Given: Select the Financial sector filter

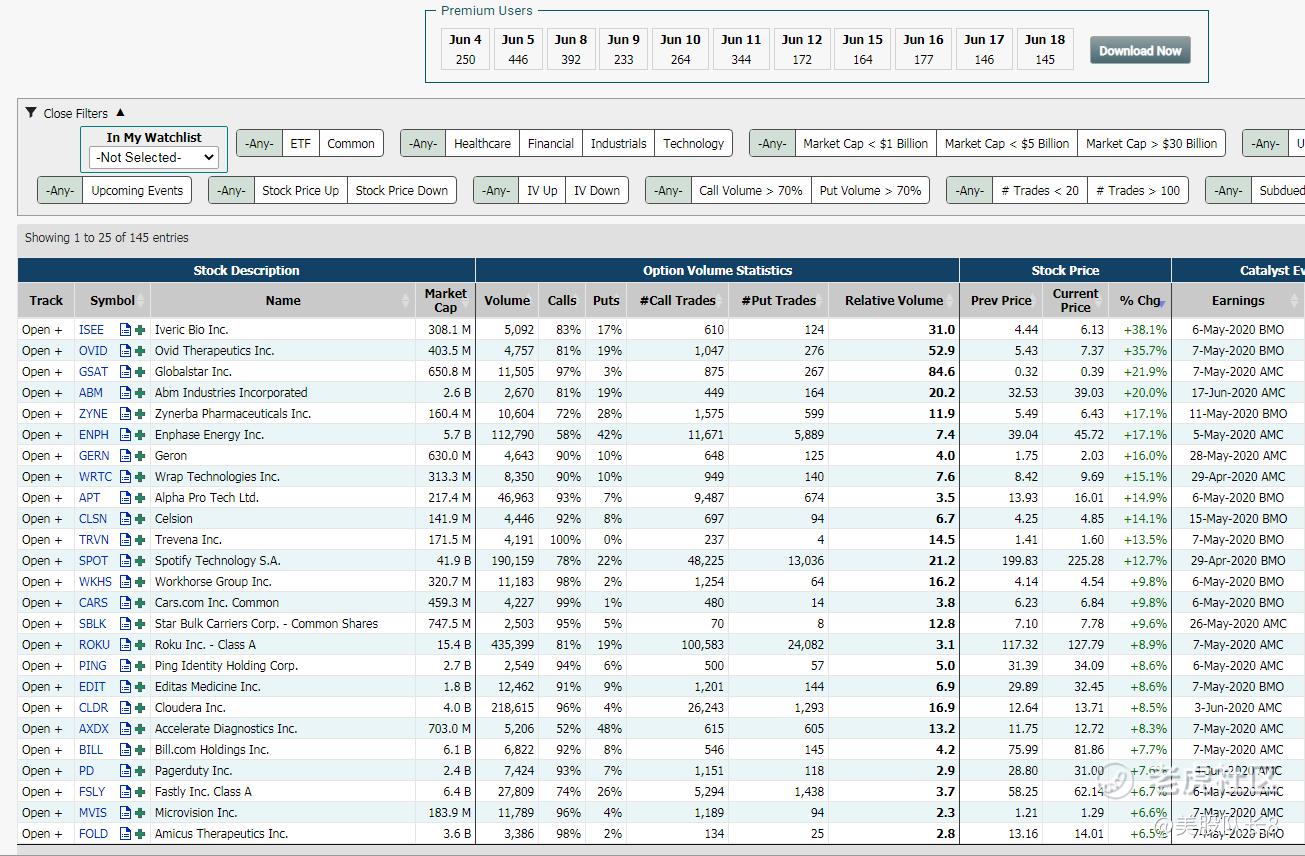Looking at the screenshot, I should (x=551, y=144).
